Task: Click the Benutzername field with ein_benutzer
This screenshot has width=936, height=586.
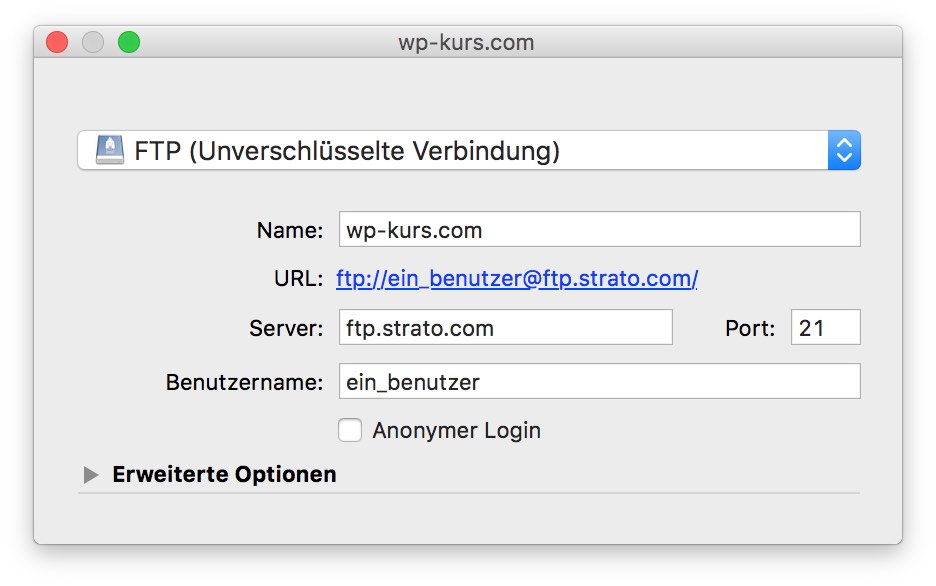Action: tap(599, 382)
